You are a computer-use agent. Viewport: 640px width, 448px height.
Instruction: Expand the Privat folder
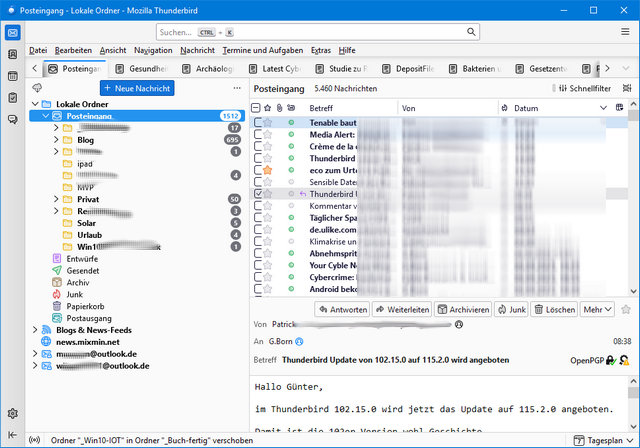point(56,199)
